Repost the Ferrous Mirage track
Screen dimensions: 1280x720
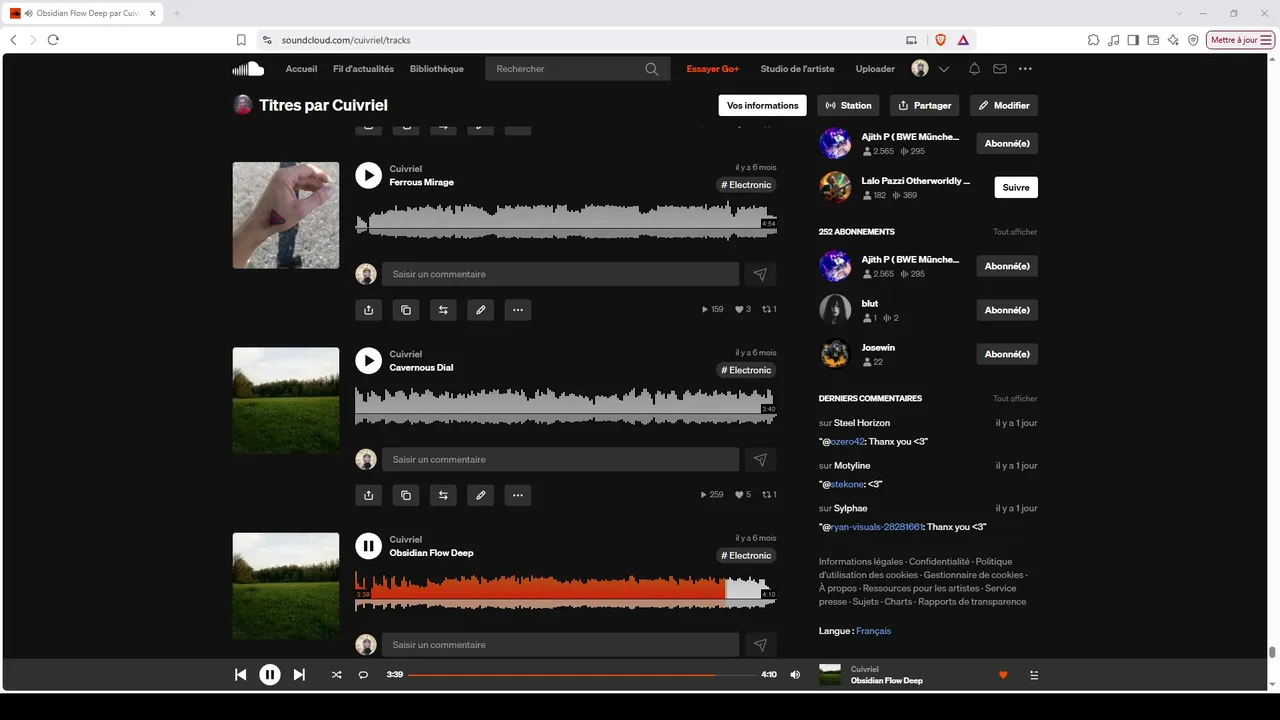coord(443,310)
